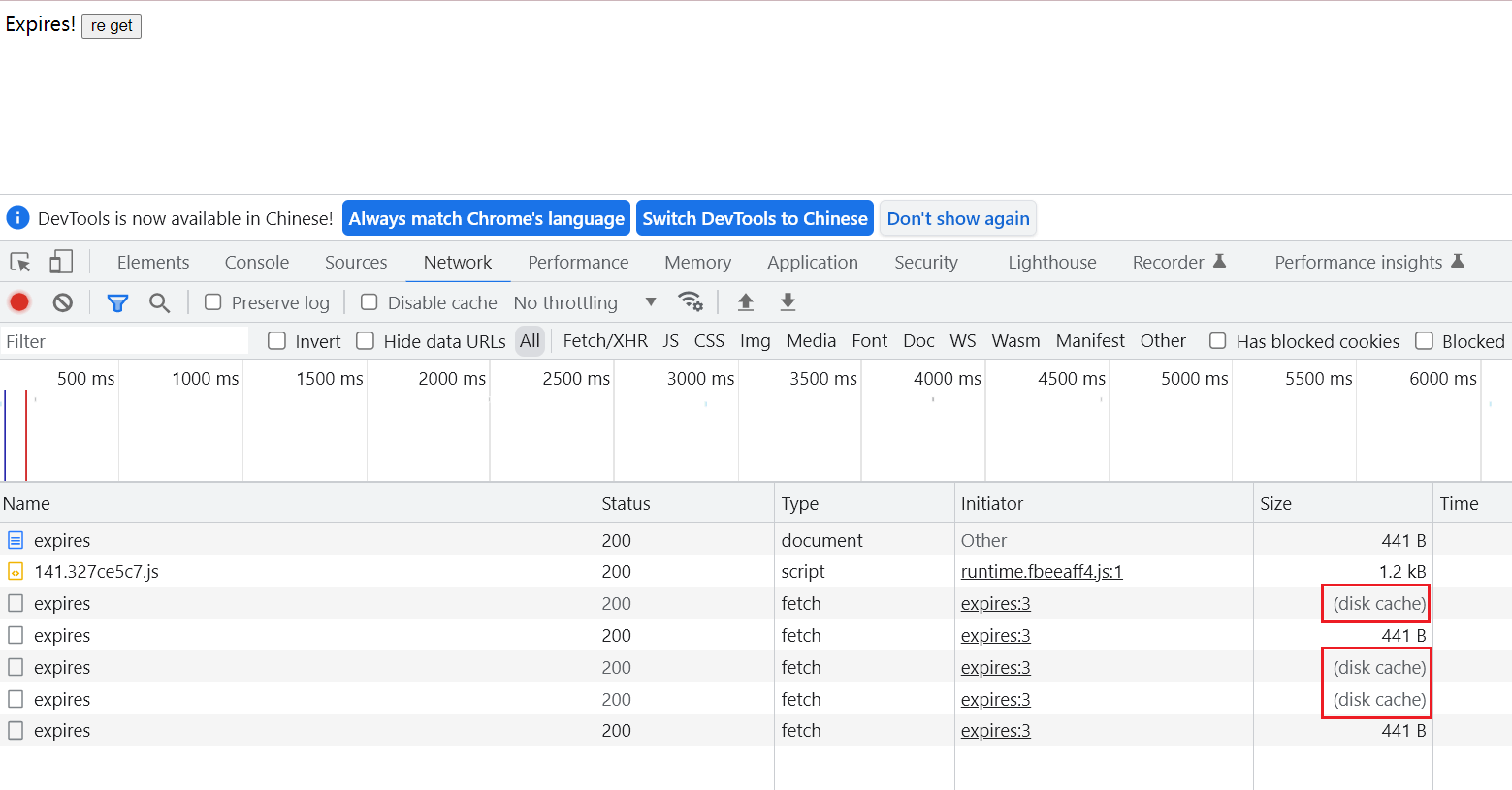Click Always match Chrome's language button
Screen dimensions: 1512x790
click(487, 218)
